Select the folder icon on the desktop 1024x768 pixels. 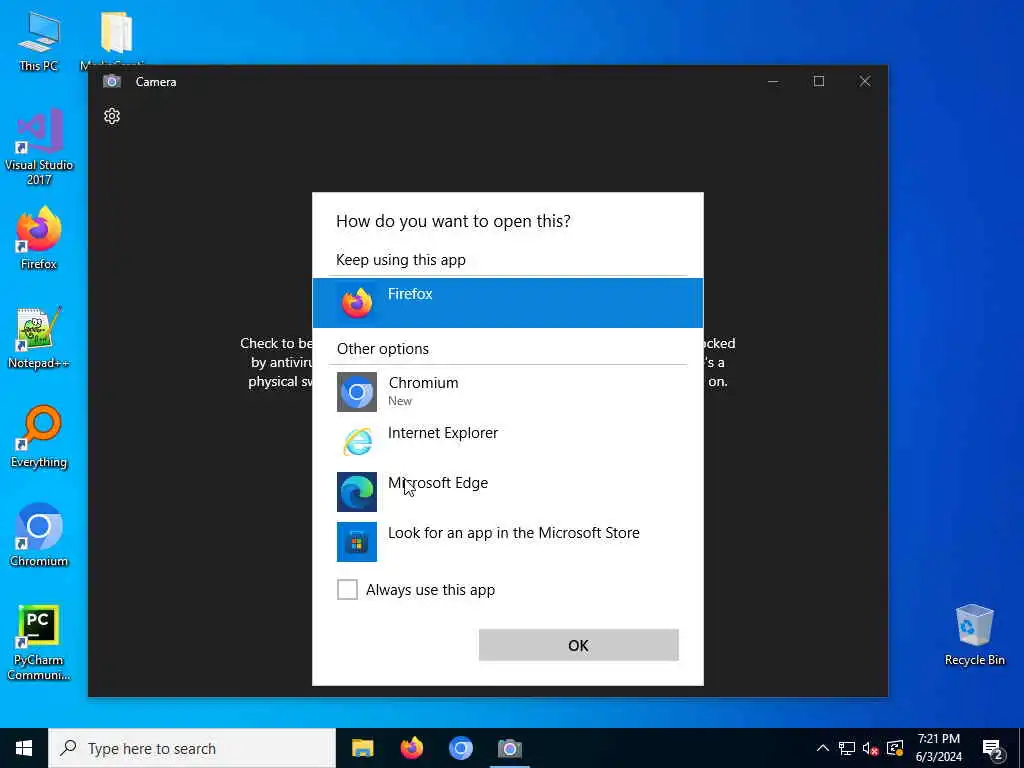click(116, 34)
